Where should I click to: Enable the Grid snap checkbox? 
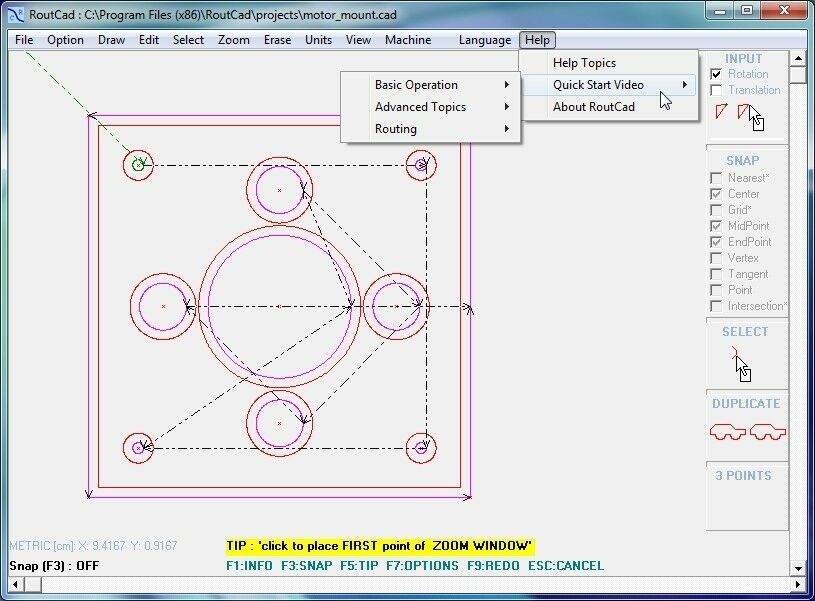(x=716, y=210)
